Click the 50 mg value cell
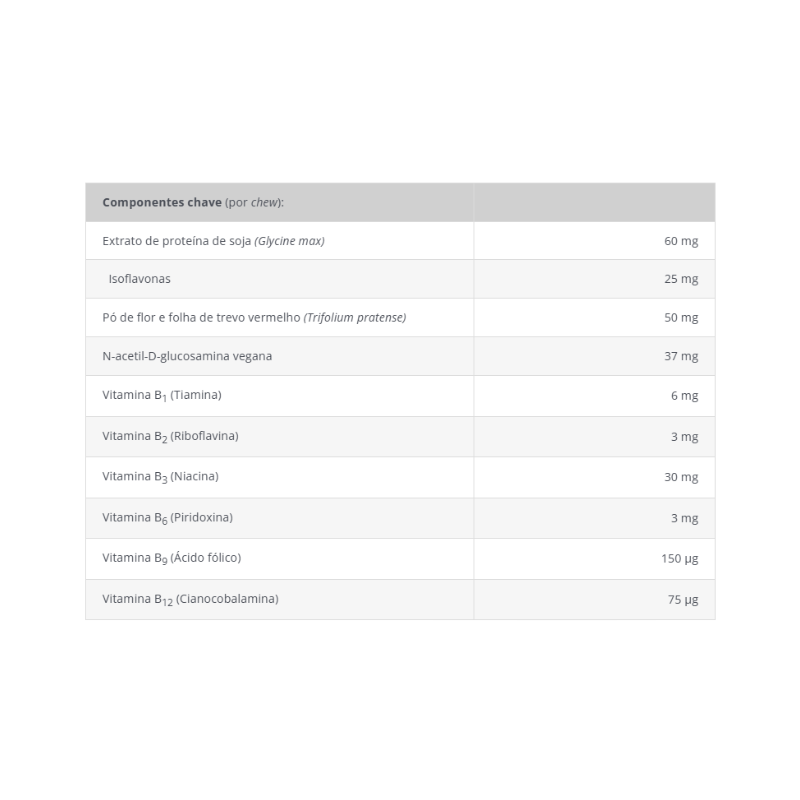 pos(681,317)
